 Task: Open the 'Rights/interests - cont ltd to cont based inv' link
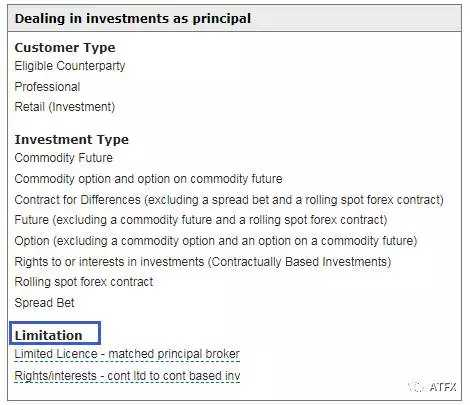coord(127,376)
